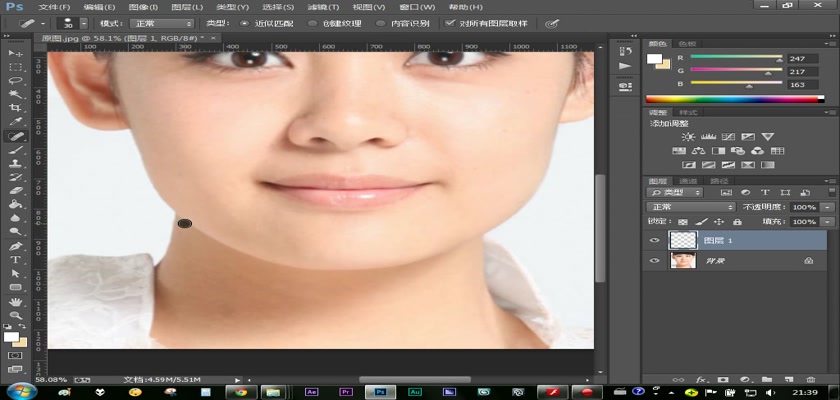Open the 图层(L) menu
The width and height of the screenshot is (840, 400).
tap(188, 7)
